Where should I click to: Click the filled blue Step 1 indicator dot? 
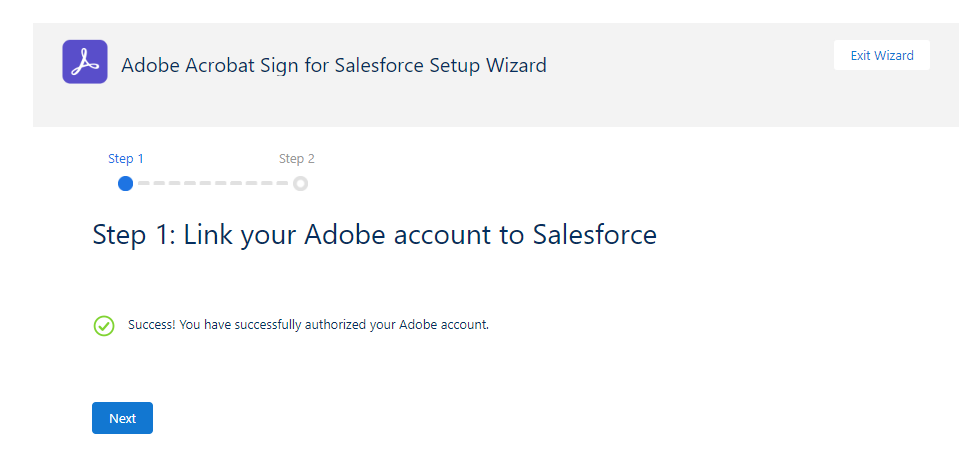[125, 183]
